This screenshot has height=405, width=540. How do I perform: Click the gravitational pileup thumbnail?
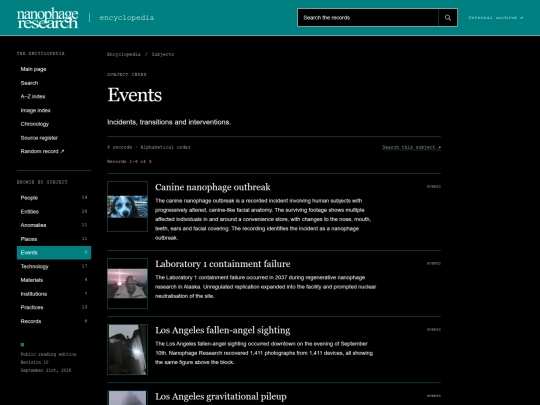click(x=127, y=398)
